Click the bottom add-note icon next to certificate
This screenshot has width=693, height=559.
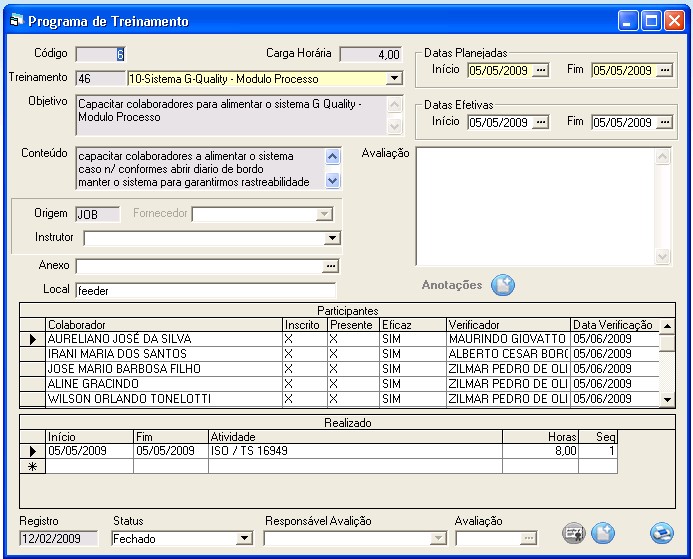point(603,533)
